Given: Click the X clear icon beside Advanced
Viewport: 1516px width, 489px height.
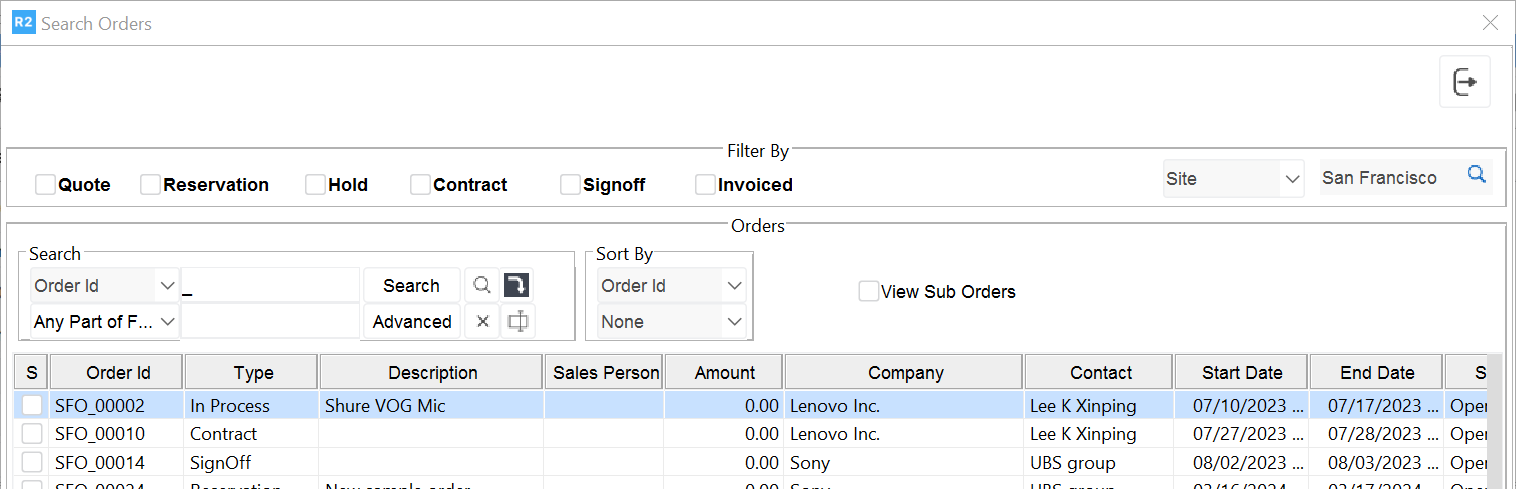Looking at the screenshot, I should click(x=482, y=321).
